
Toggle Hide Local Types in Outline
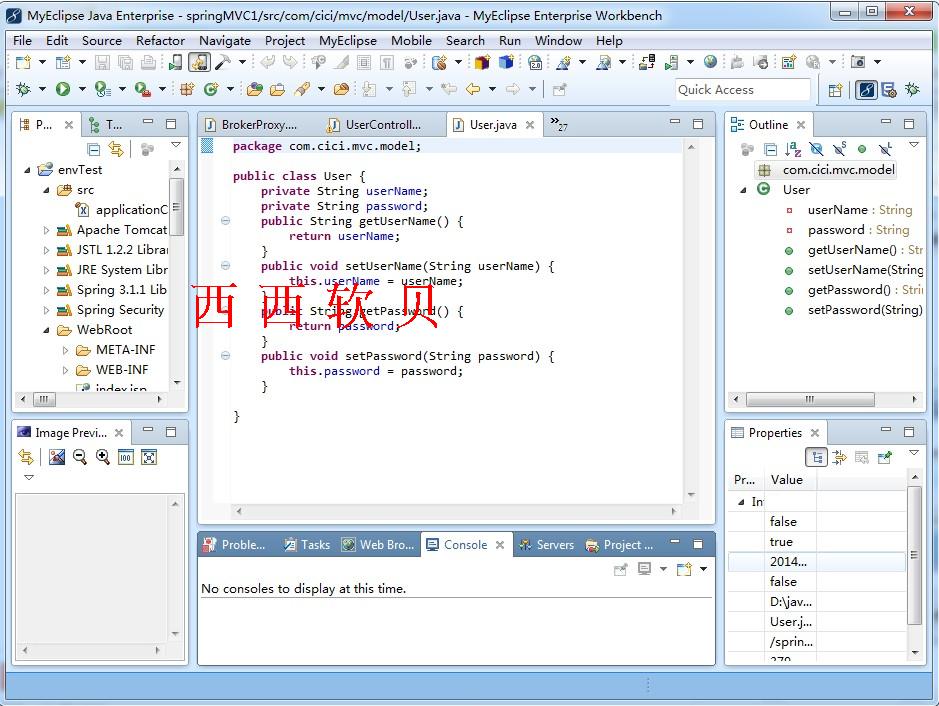885,149
